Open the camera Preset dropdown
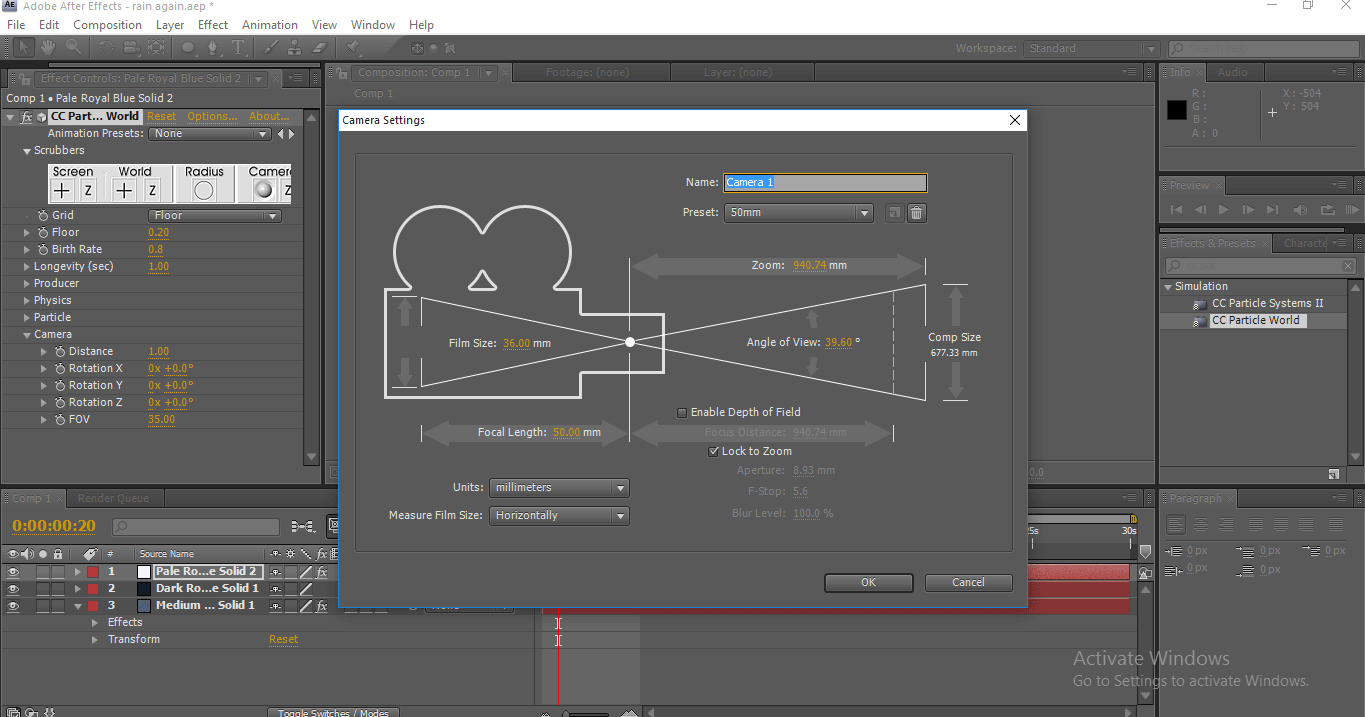 tap(798, 213)
